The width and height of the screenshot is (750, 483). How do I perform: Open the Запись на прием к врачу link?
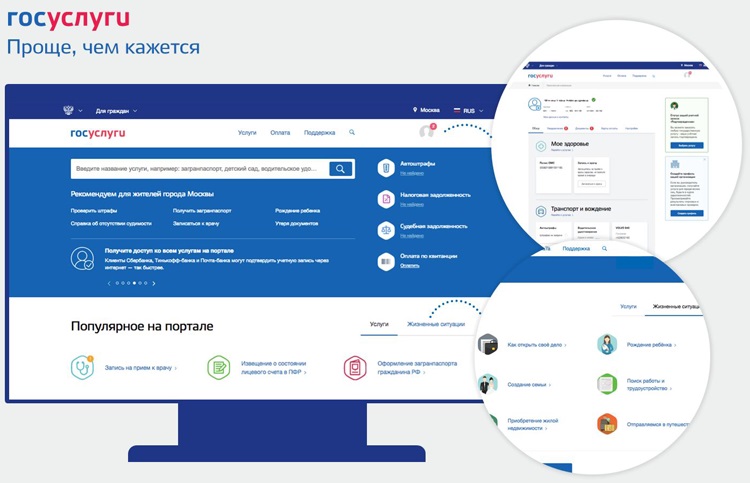click(140, 368)
